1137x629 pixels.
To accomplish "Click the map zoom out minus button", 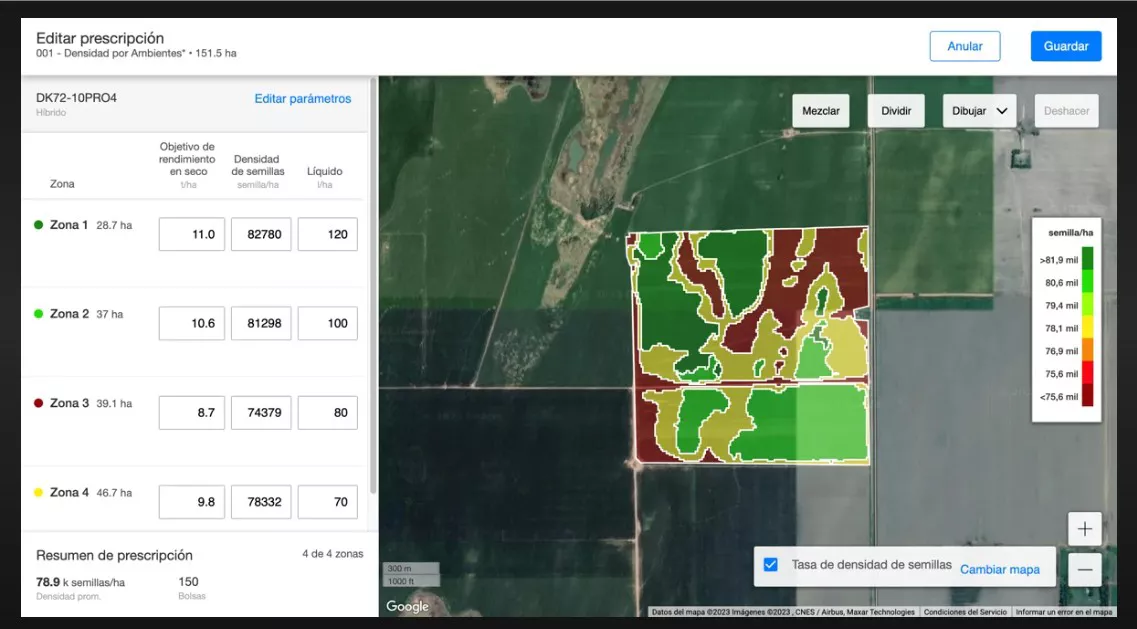I will tap(1085, 570).
